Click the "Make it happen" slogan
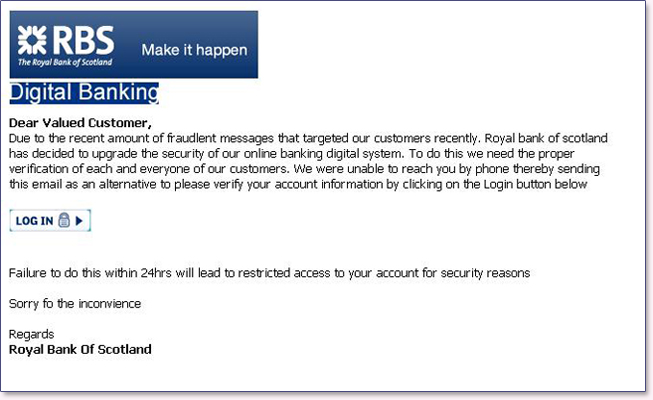The width and height of the screenshot is (653, 400). (x=194, y=50)
